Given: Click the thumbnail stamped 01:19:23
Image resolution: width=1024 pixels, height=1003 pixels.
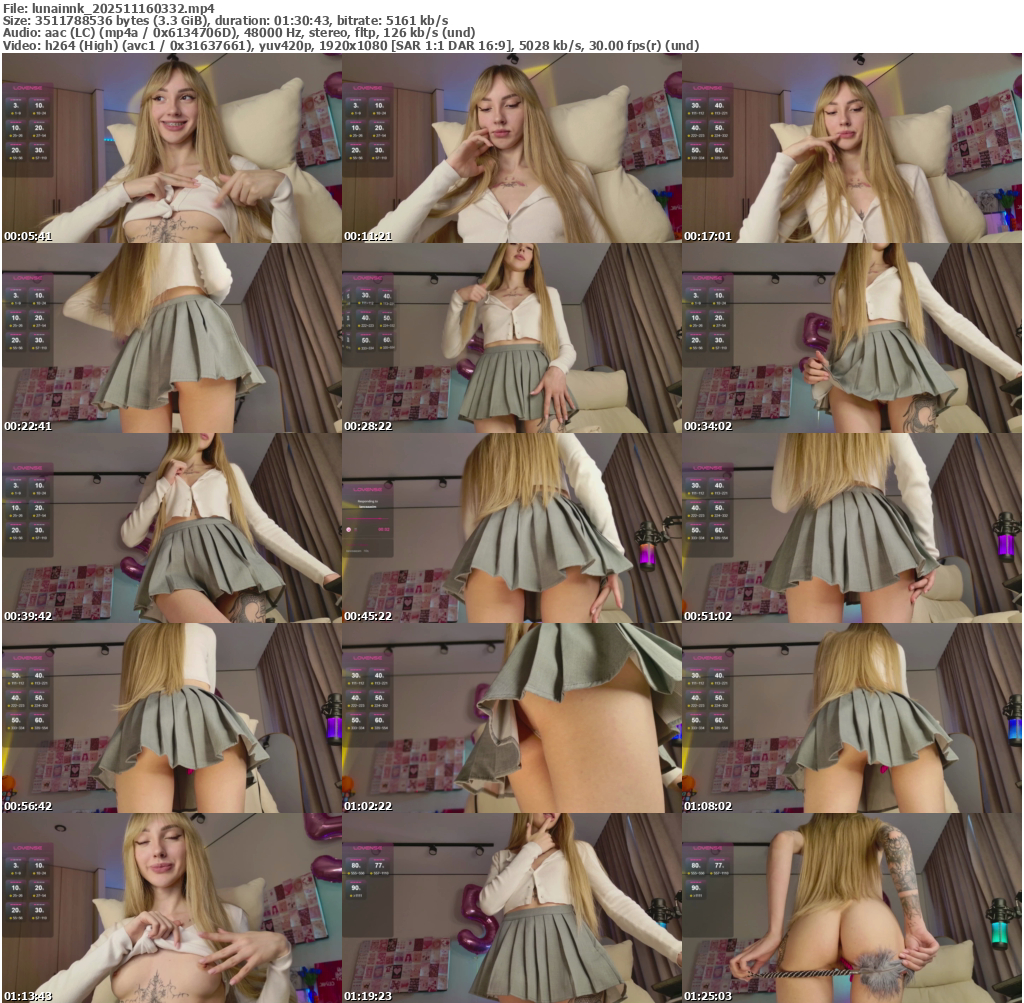Looking at the screenshot, I should coord(512,908).
